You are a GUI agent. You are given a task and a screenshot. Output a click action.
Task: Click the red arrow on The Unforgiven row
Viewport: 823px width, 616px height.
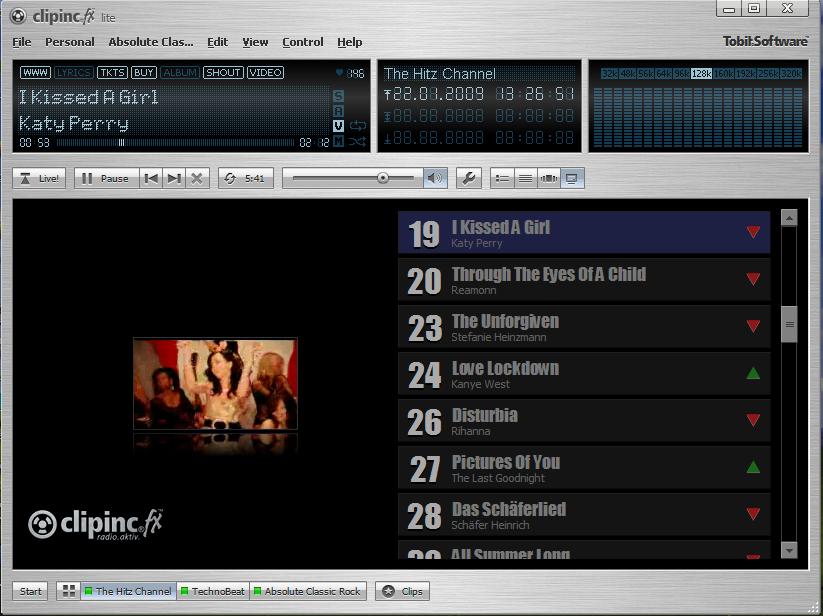(x=753, y=326)
